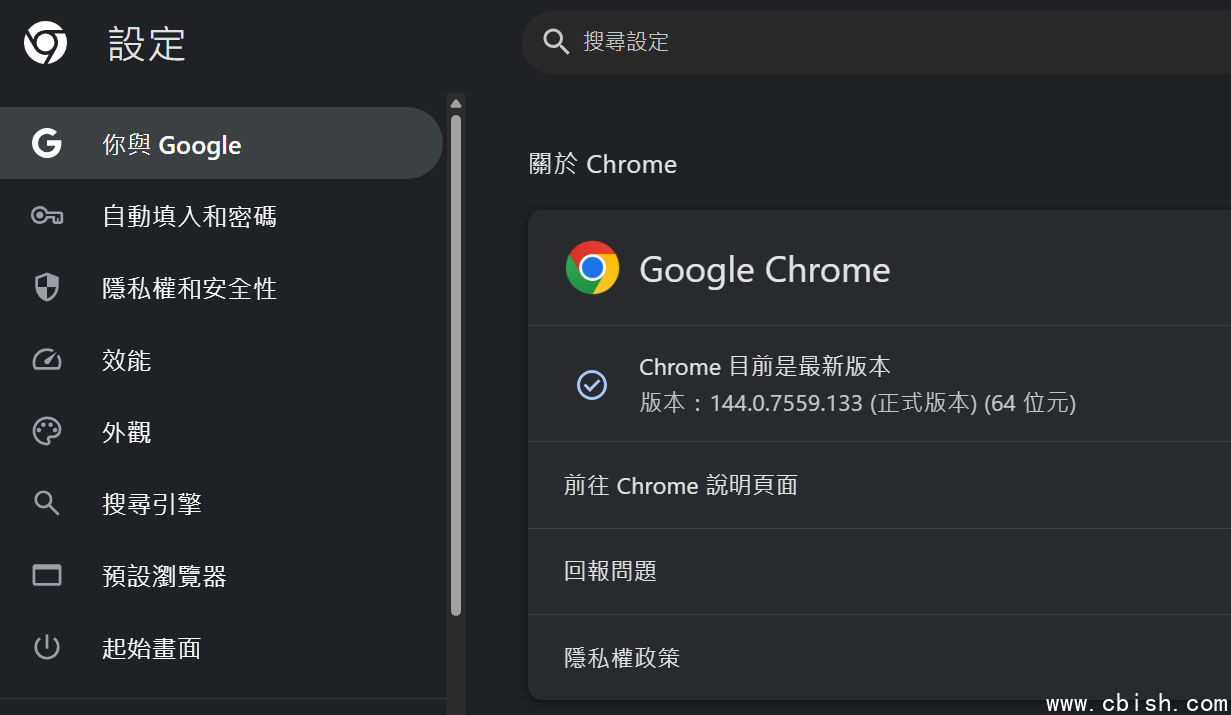Screen dimensions: 1231x715
Task: Click the magnifier icon in the search bar
Action: 555,41
